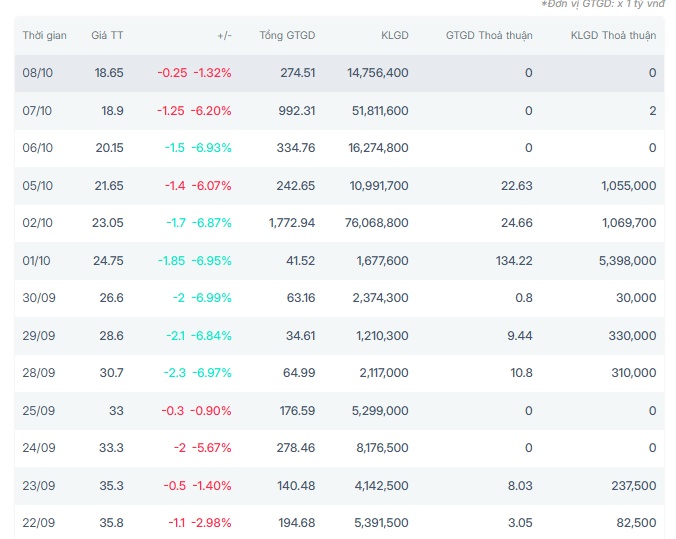Select the 06/10 date cell

38,148
